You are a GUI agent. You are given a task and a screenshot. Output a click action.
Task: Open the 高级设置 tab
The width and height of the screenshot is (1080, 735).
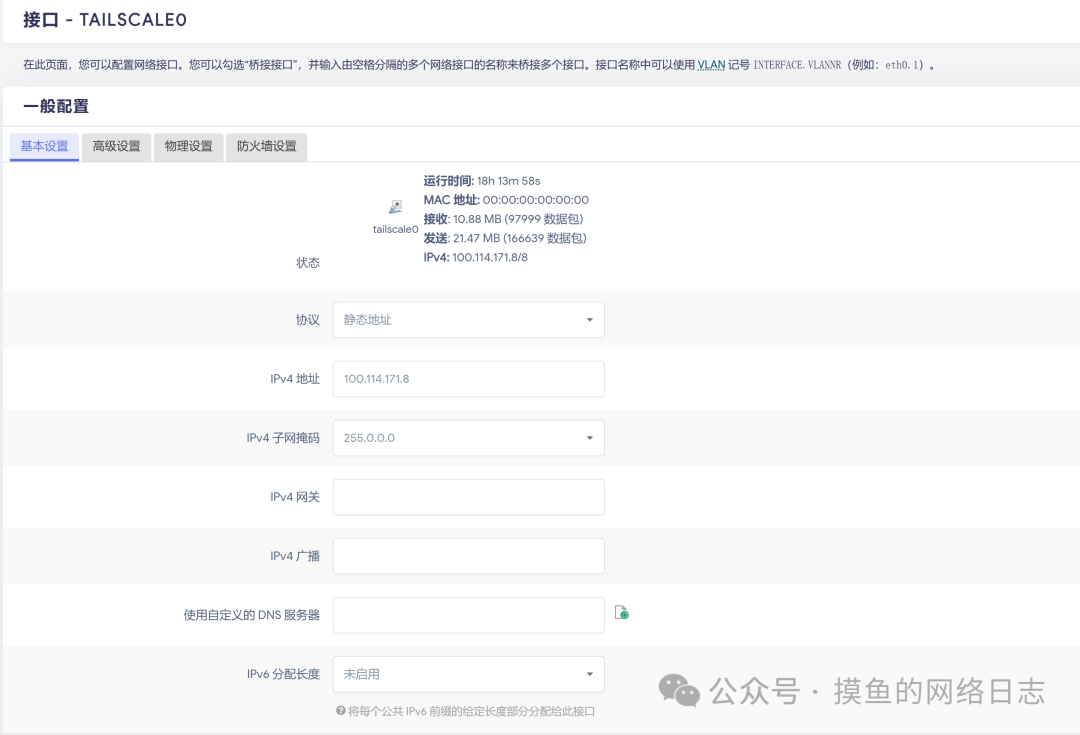pyautogui.click(x=116, y=146)
